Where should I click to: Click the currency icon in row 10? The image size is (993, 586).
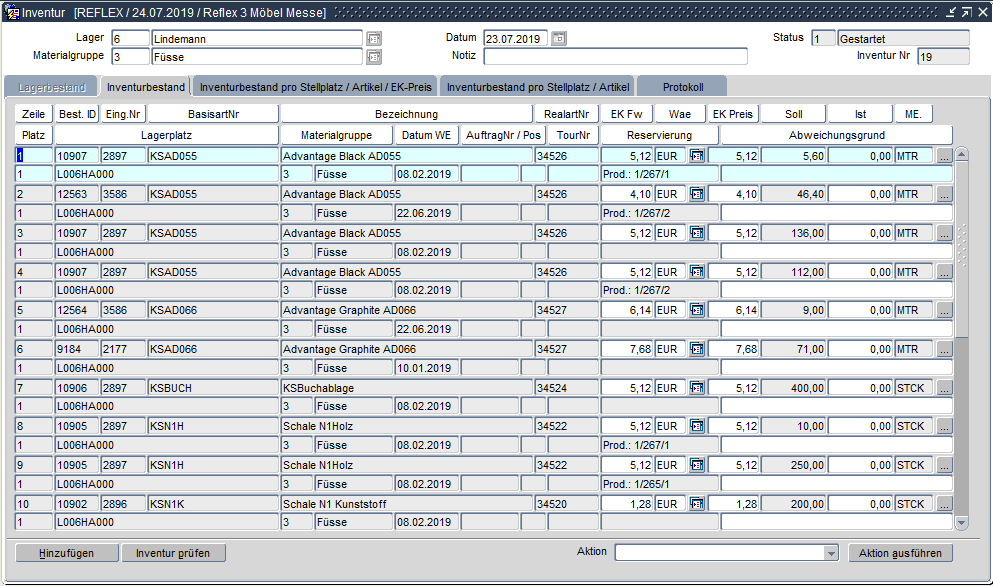(x=697, y=504)
